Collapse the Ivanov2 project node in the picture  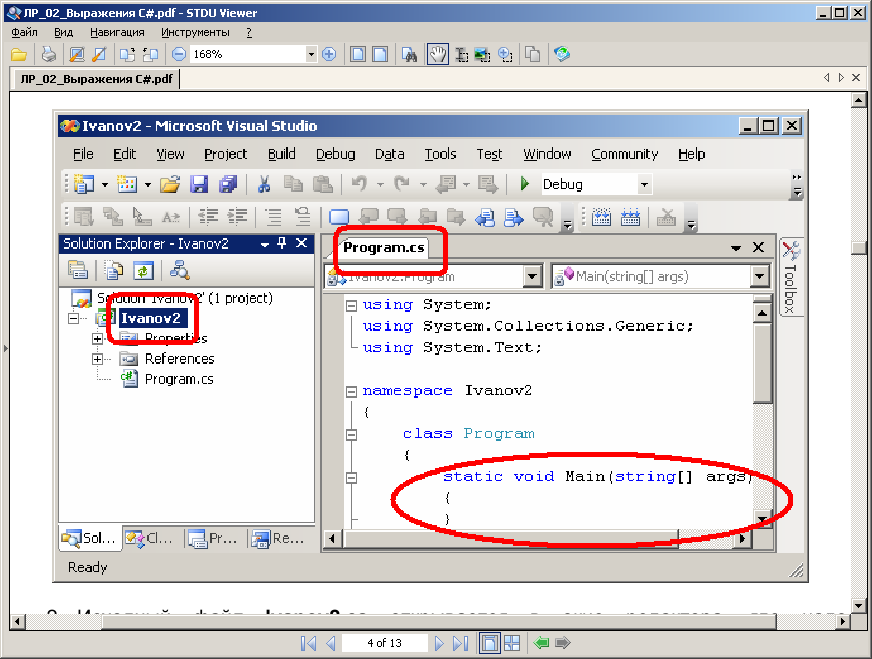coord(73,319)
